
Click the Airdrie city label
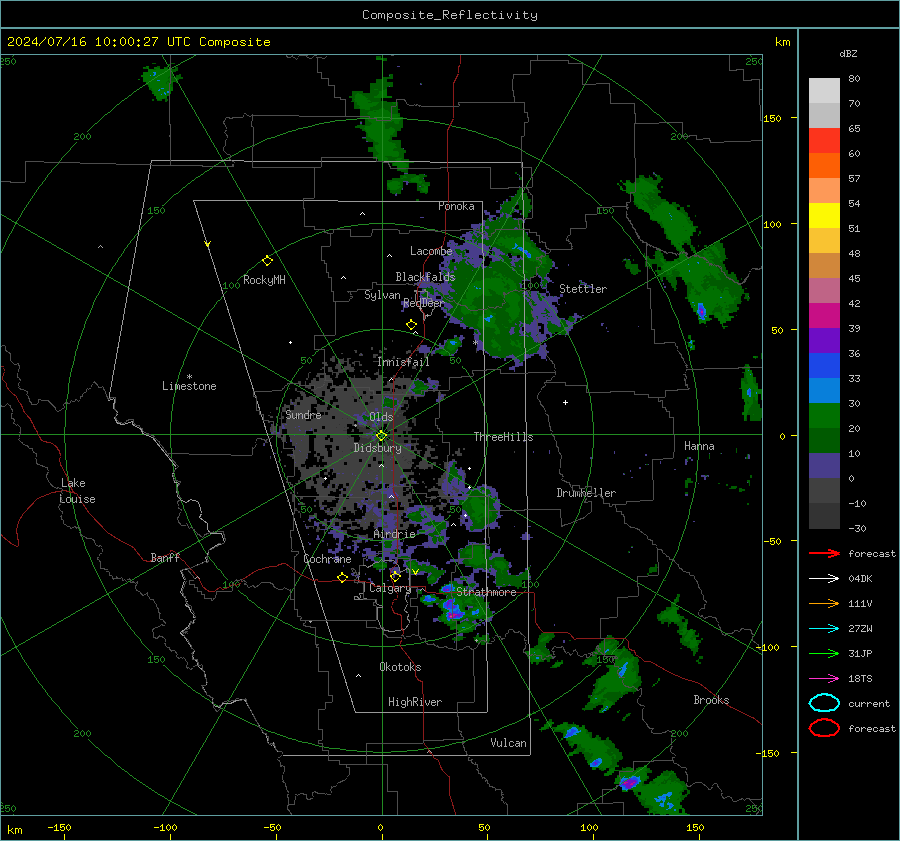(x=394, y=534)
